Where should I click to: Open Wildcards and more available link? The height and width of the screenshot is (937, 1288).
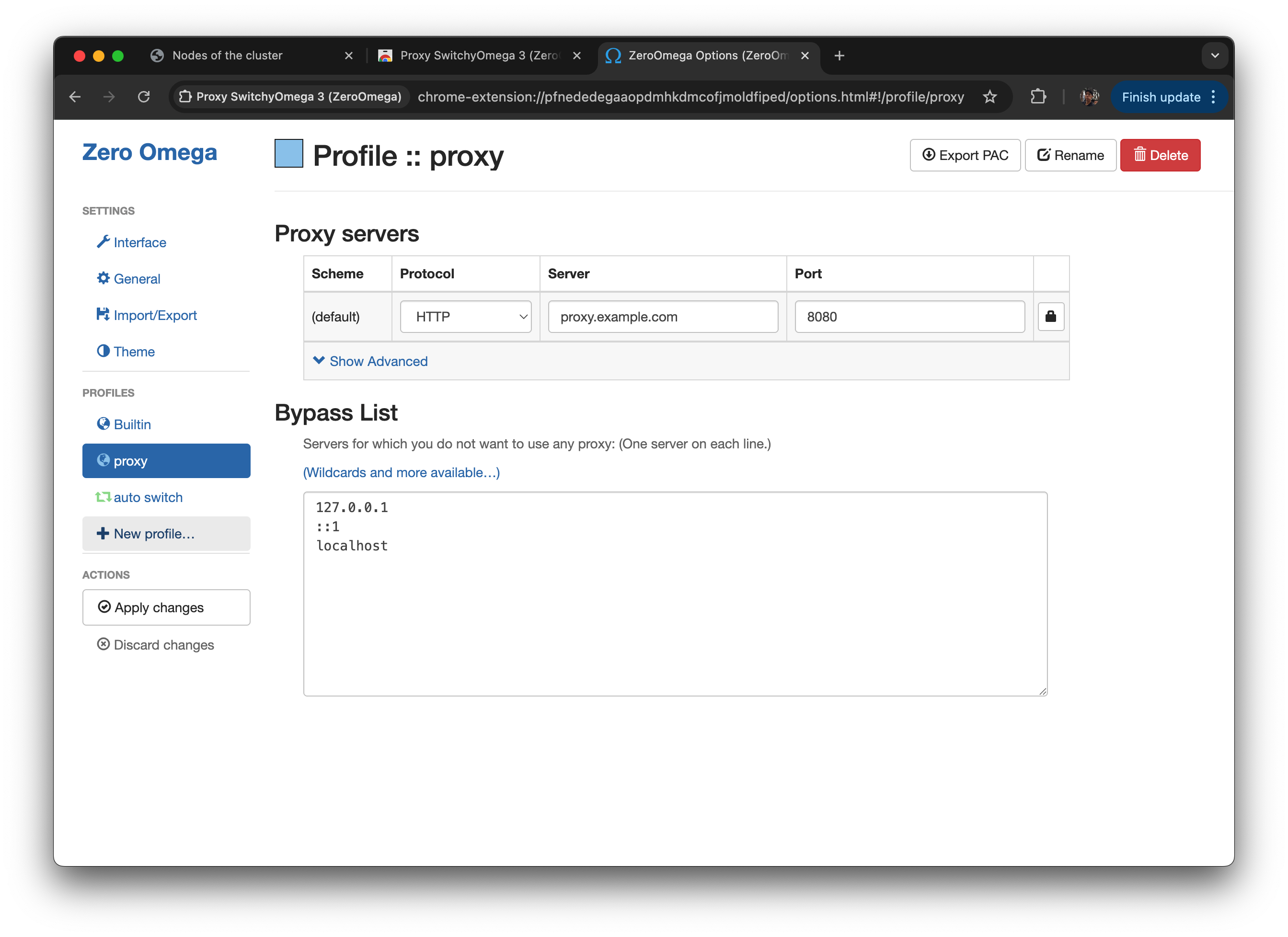coord(401,472)
